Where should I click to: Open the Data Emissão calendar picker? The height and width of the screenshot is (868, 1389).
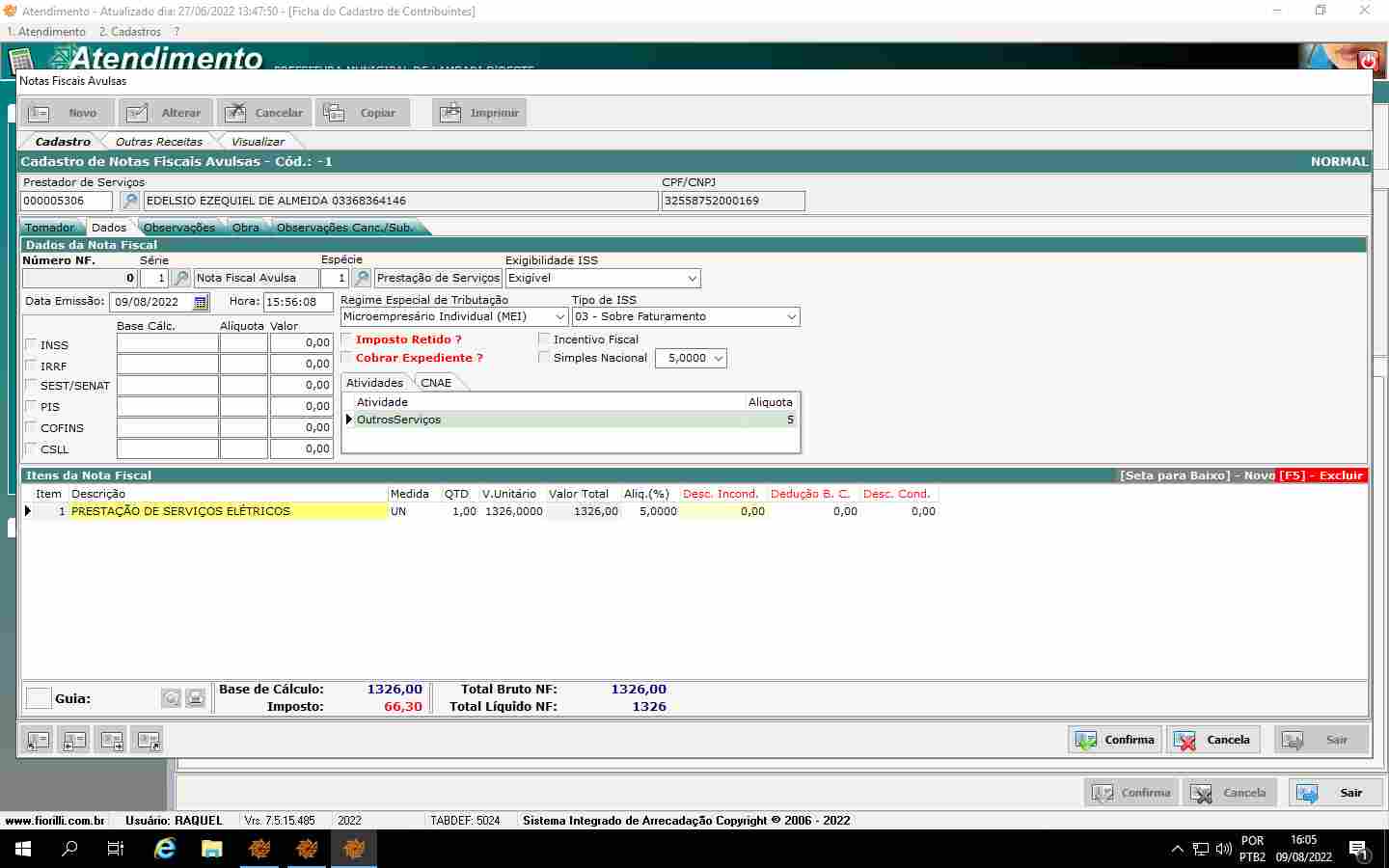click(201, 303)
